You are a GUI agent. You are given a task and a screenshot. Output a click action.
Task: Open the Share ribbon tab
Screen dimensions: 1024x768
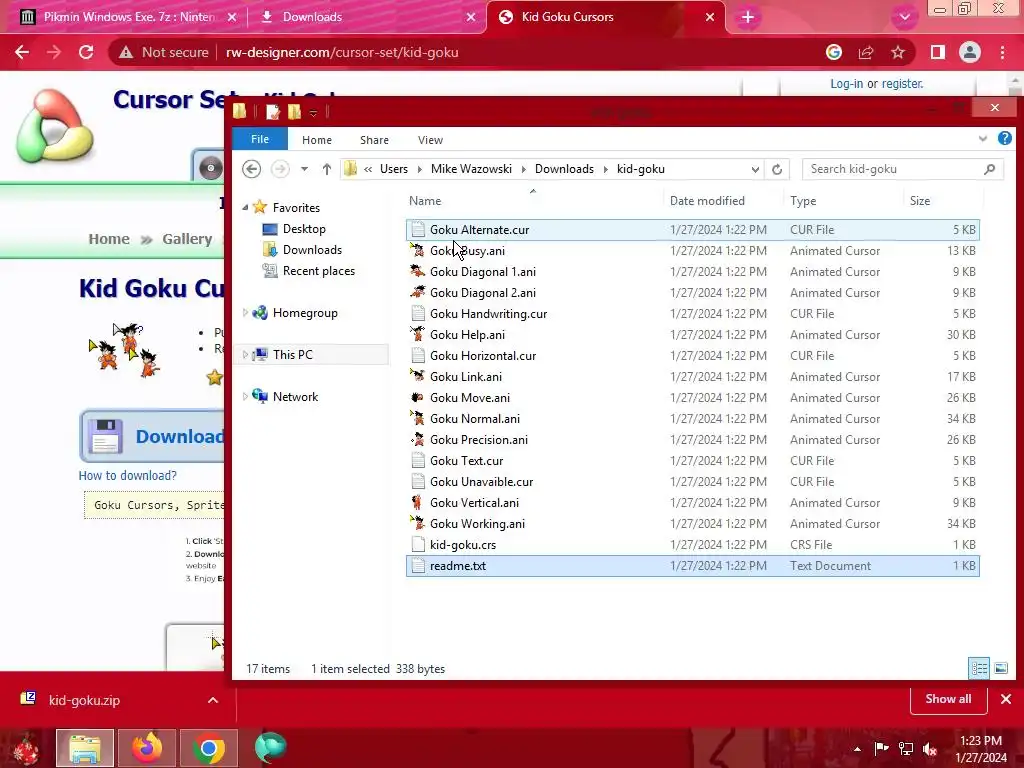pos(374,140)
